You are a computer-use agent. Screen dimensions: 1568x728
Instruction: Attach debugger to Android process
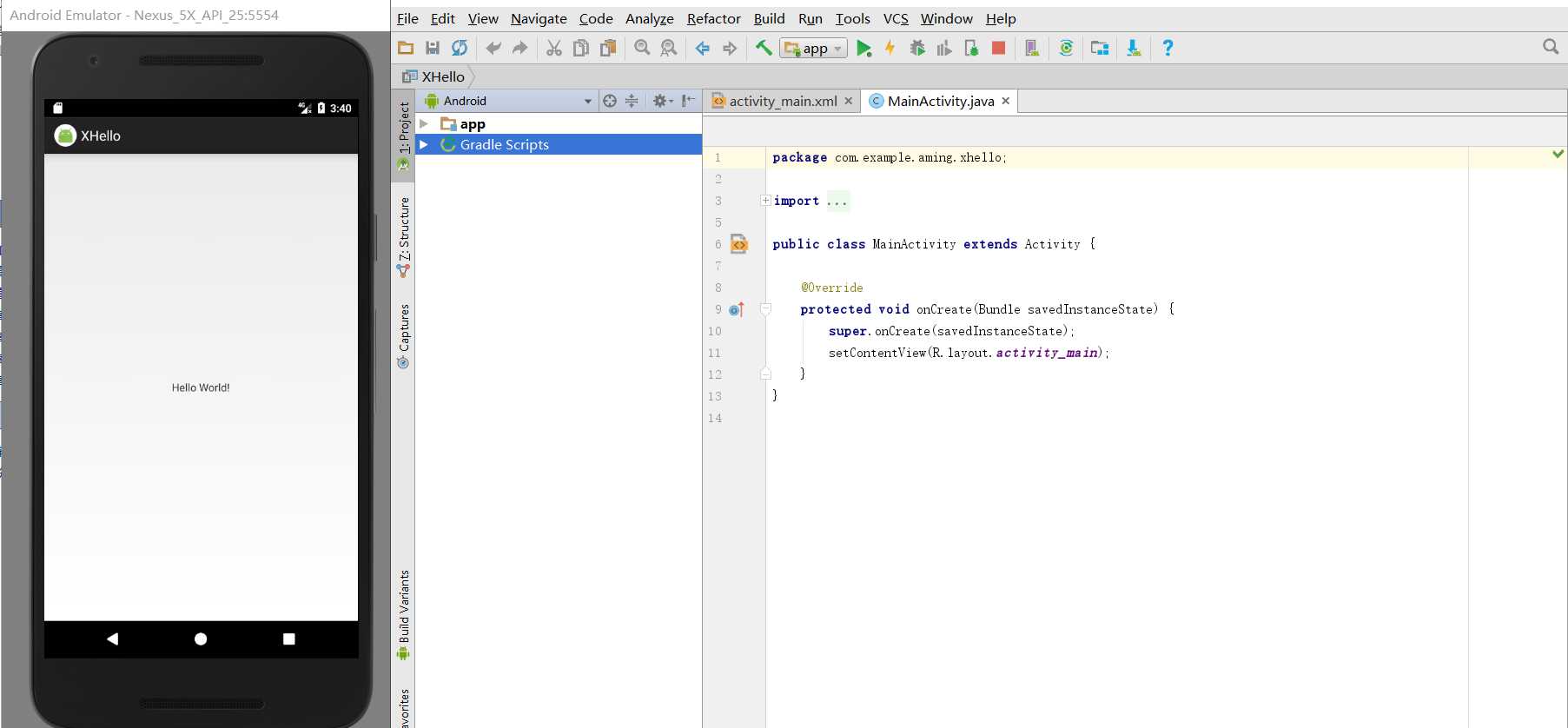[x=971, y=48]
